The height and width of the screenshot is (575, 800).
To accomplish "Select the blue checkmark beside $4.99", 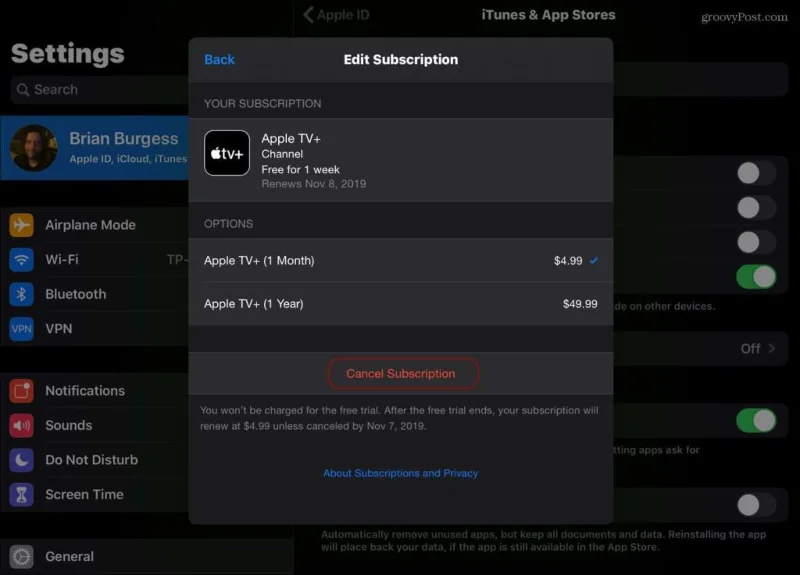I will point(593,261).
